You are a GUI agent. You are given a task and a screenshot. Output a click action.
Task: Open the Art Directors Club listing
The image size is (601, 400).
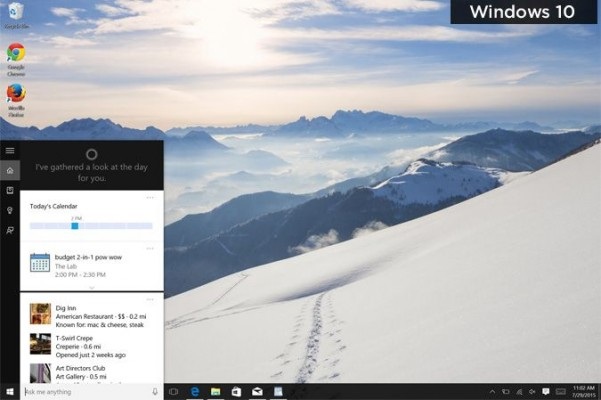[92, 373]
